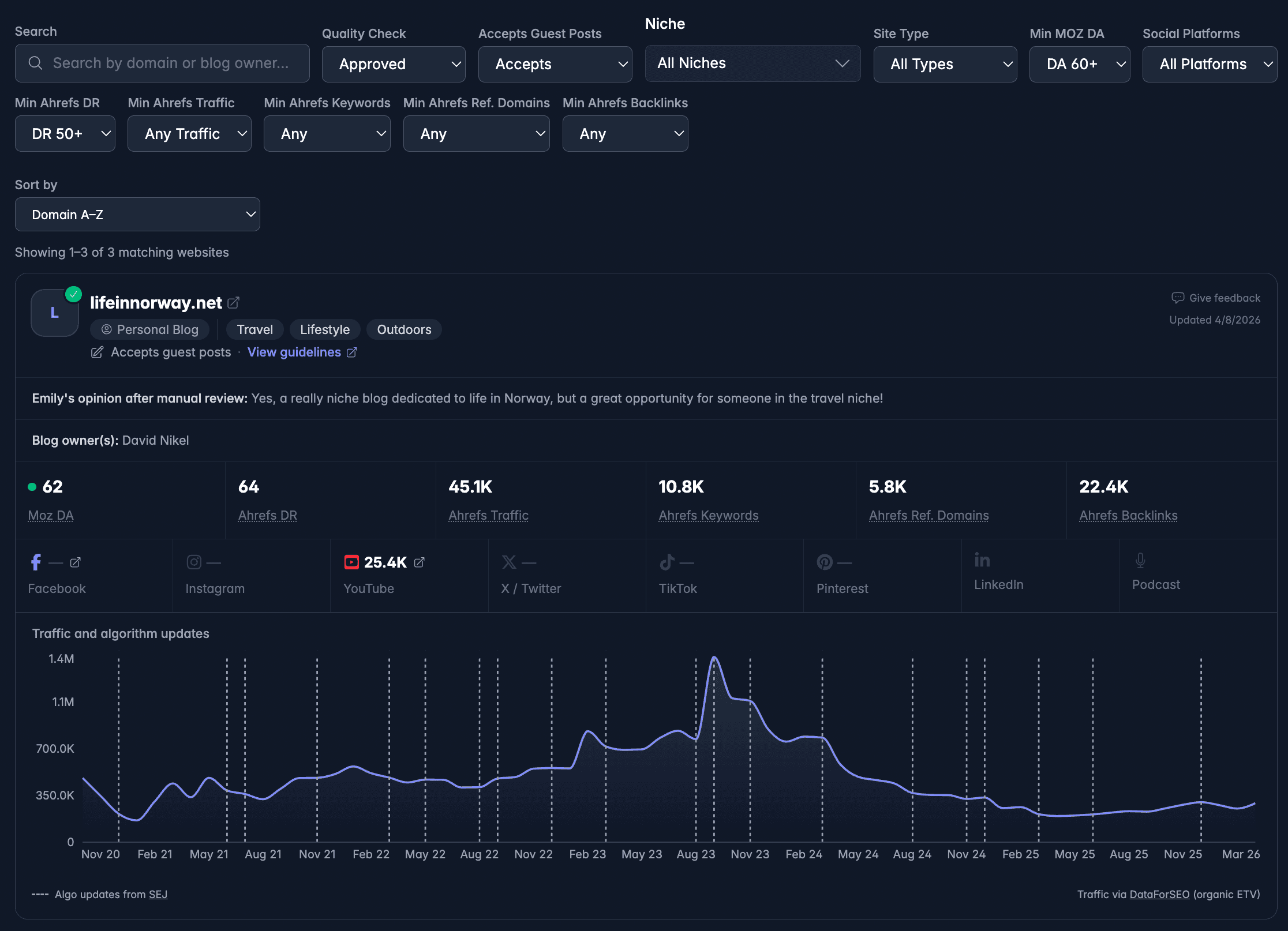Click the 22.4K Ahrefs Backlinks value

coord(1104,487)
